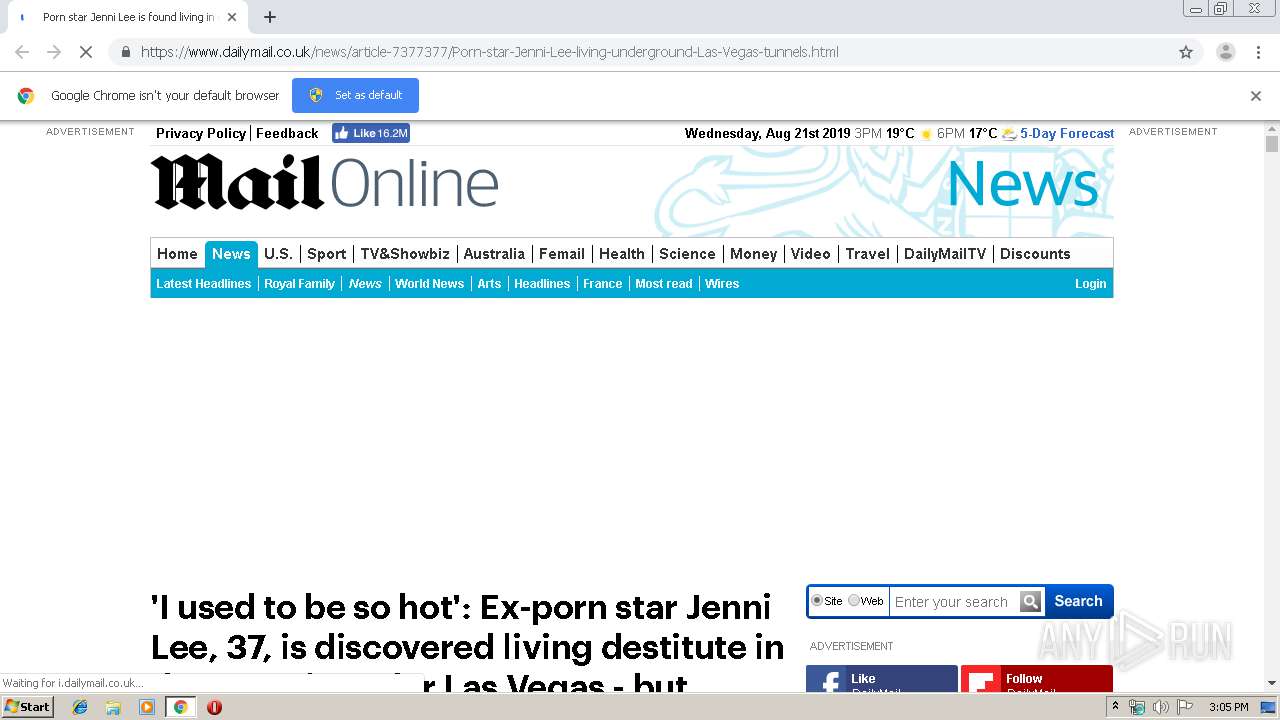
Task: Follow DailyMail on Flipboard
Action: pyautogui.click(x=1037, y=679)
